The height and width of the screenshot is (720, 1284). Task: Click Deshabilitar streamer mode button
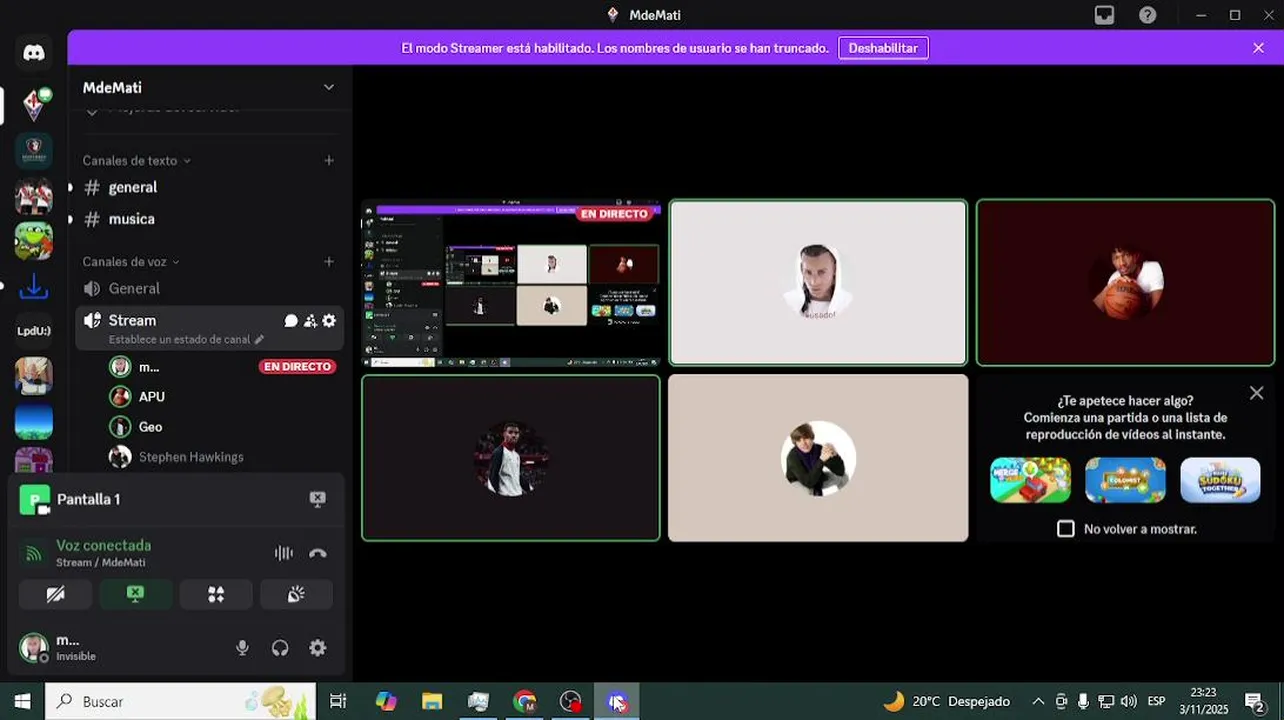coord(883,48)
